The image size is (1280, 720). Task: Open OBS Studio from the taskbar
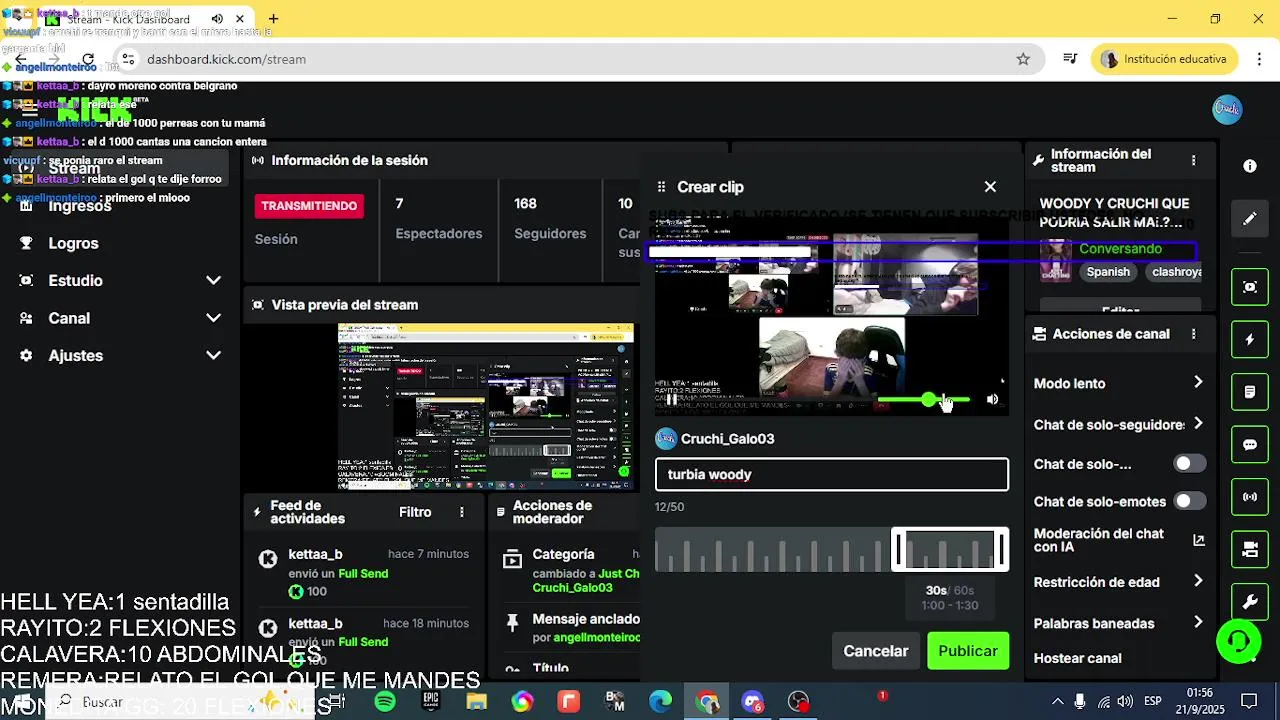tap(798, 702)
